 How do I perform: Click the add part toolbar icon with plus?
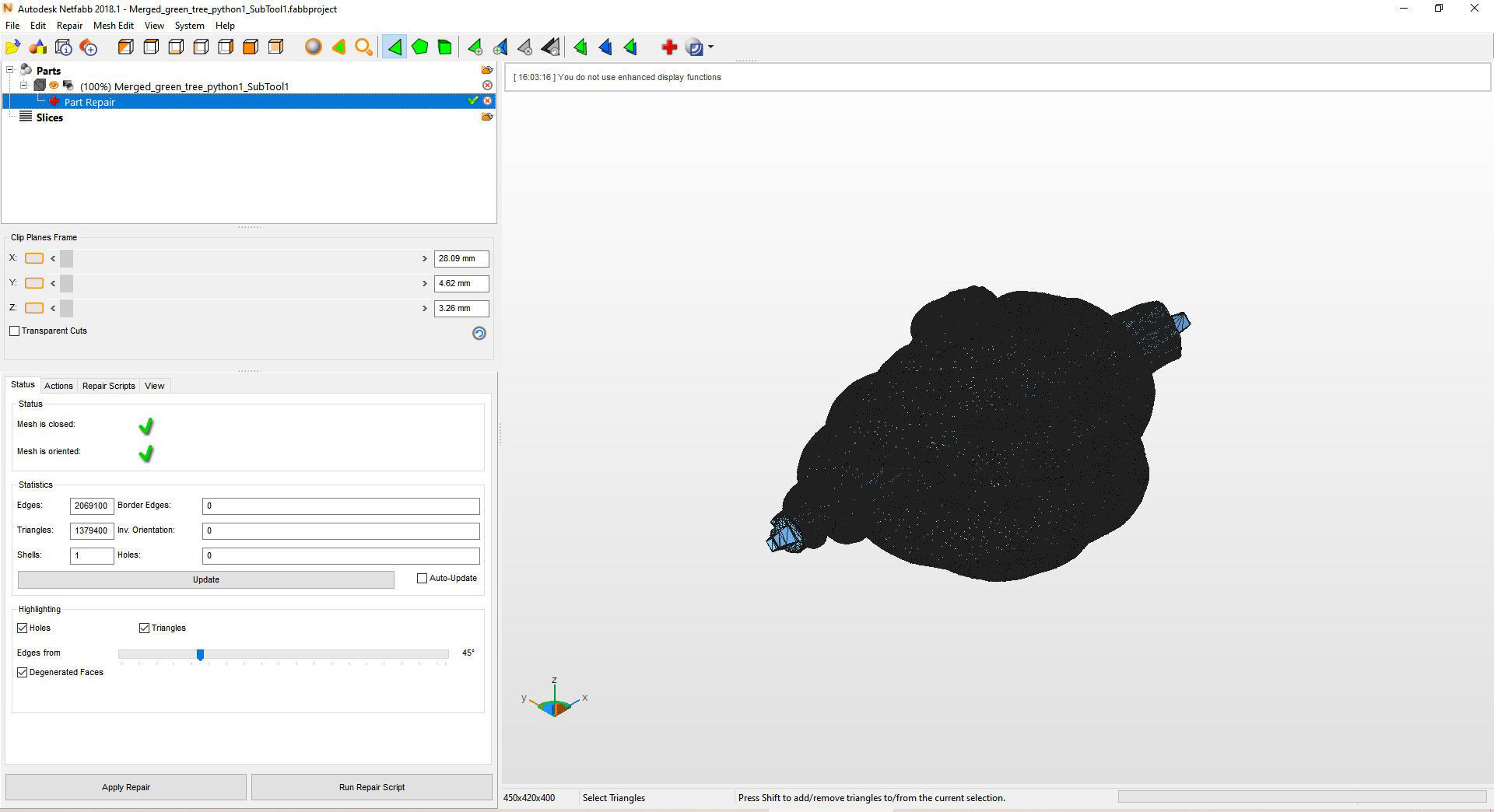coord(89,47)
